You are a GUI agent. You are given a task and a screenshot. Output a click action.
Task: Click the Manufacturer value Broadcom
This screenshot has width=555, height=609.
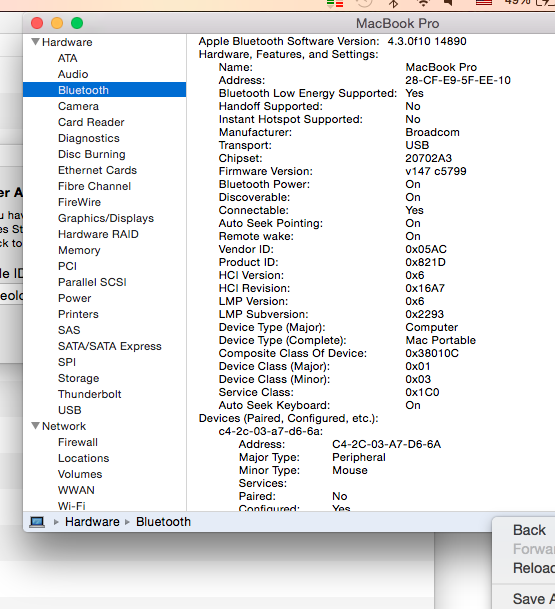click(x=433, y=132)
